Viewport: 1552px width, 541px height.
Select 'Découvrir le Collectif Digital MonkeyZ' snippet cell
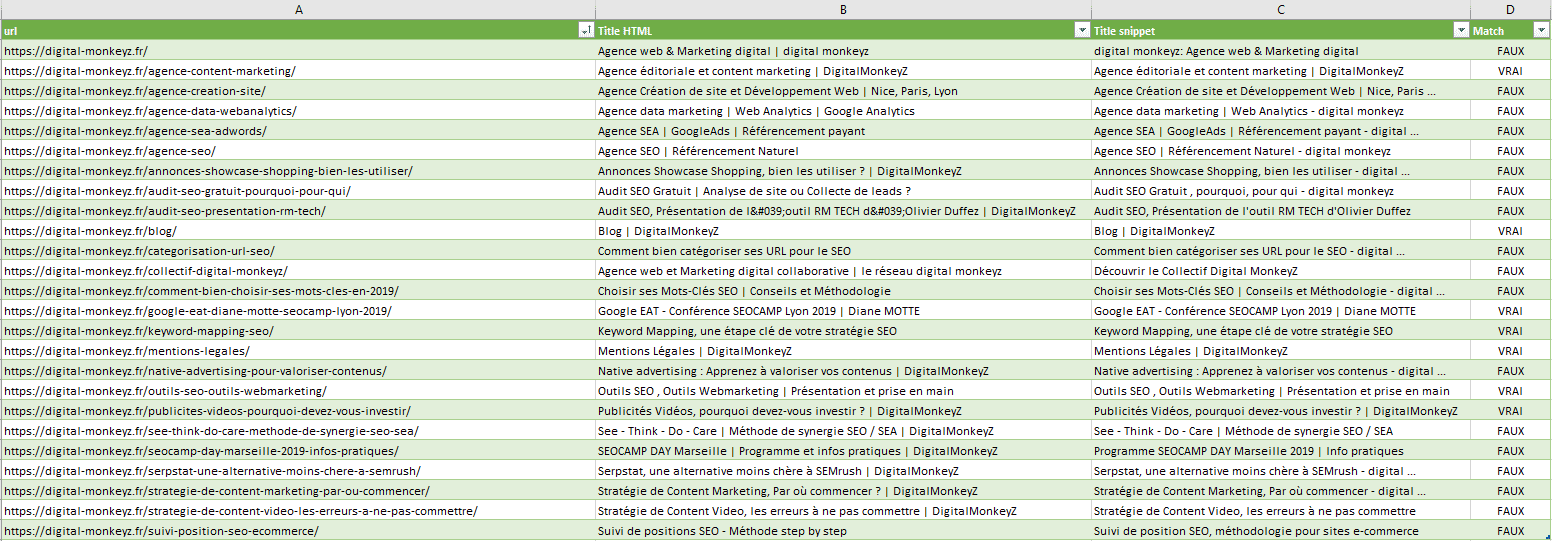[x=1195, y=271]
